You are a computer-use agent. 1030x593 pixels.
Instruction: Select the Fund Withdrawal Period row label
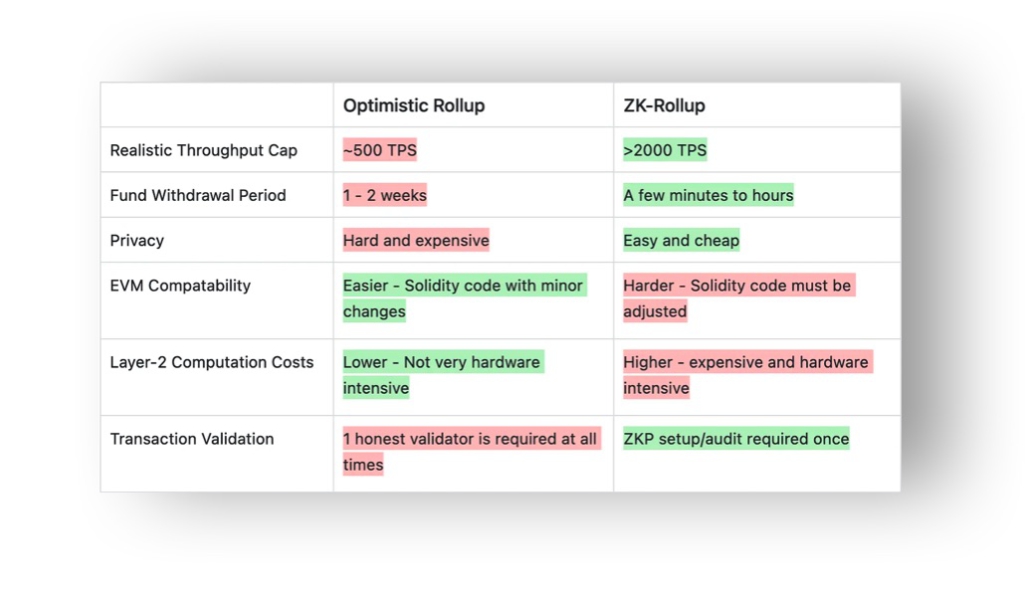click(198, 195)
